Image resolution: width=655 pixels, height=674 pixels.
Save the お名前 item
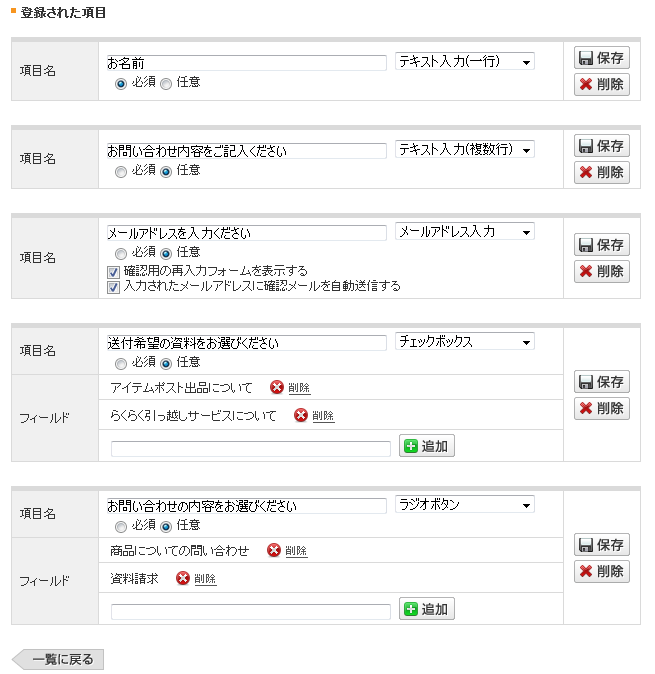601,58
